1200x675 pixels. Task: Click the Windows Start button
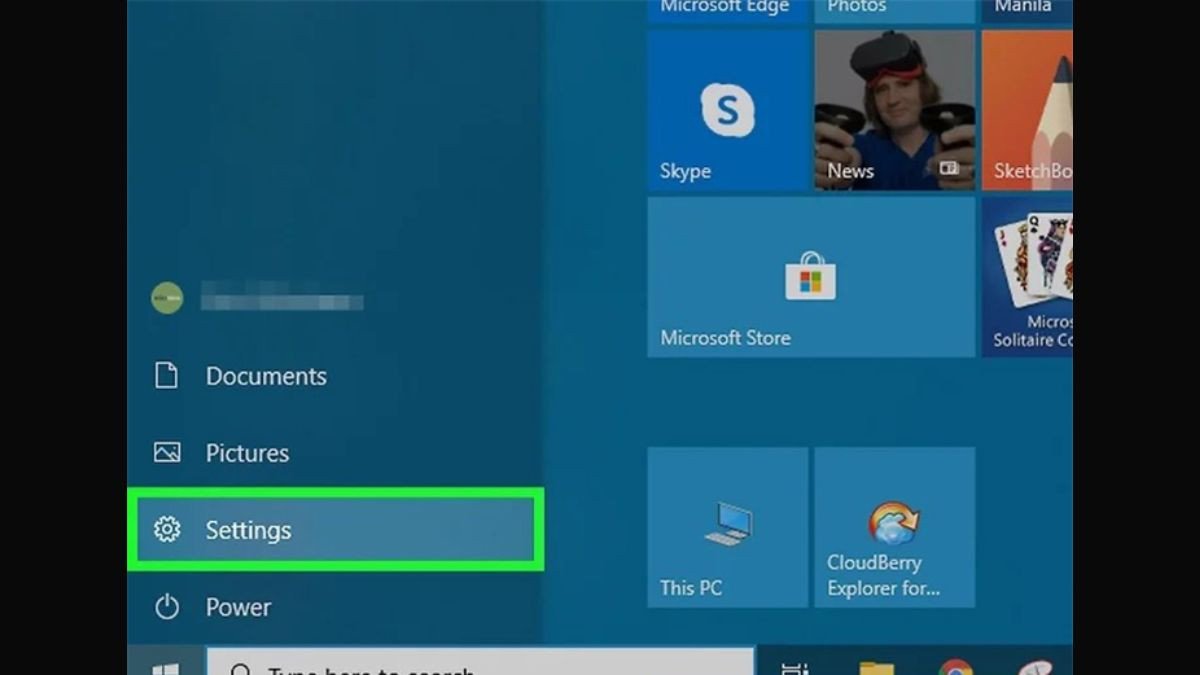pyautogui.click(x=165, y=669)
